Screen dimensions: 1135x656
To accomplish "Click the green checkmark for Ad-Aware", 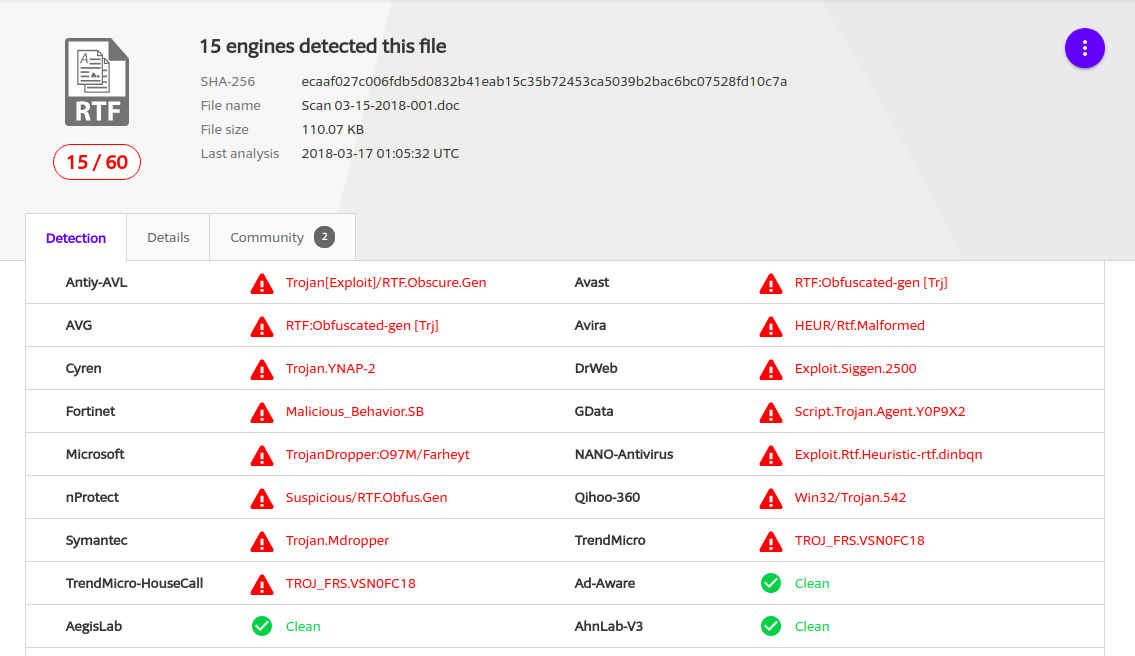I will pyautogui.click(x=771, y=583).
